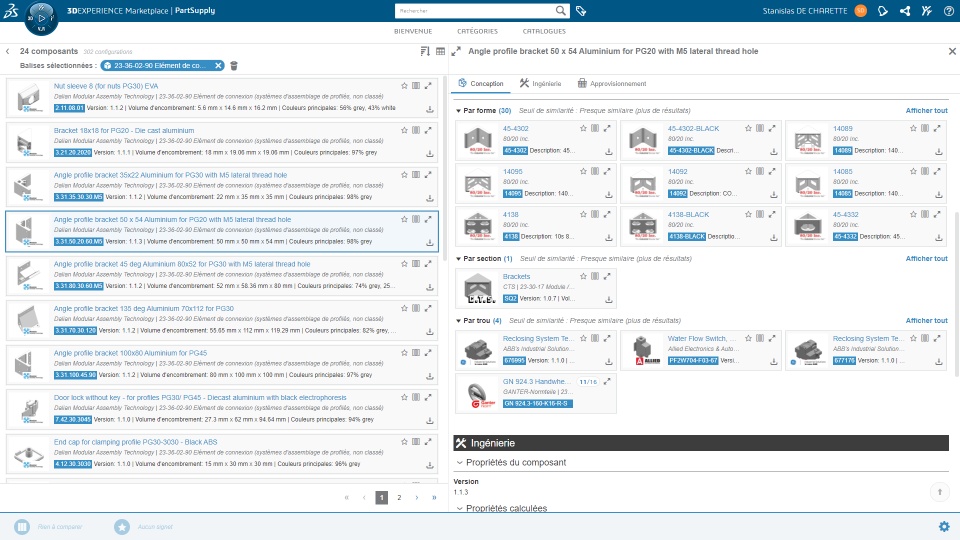Bookmark part 14095 with star
This screenshot has height=540, width=960.
click(x=583, y=171)
